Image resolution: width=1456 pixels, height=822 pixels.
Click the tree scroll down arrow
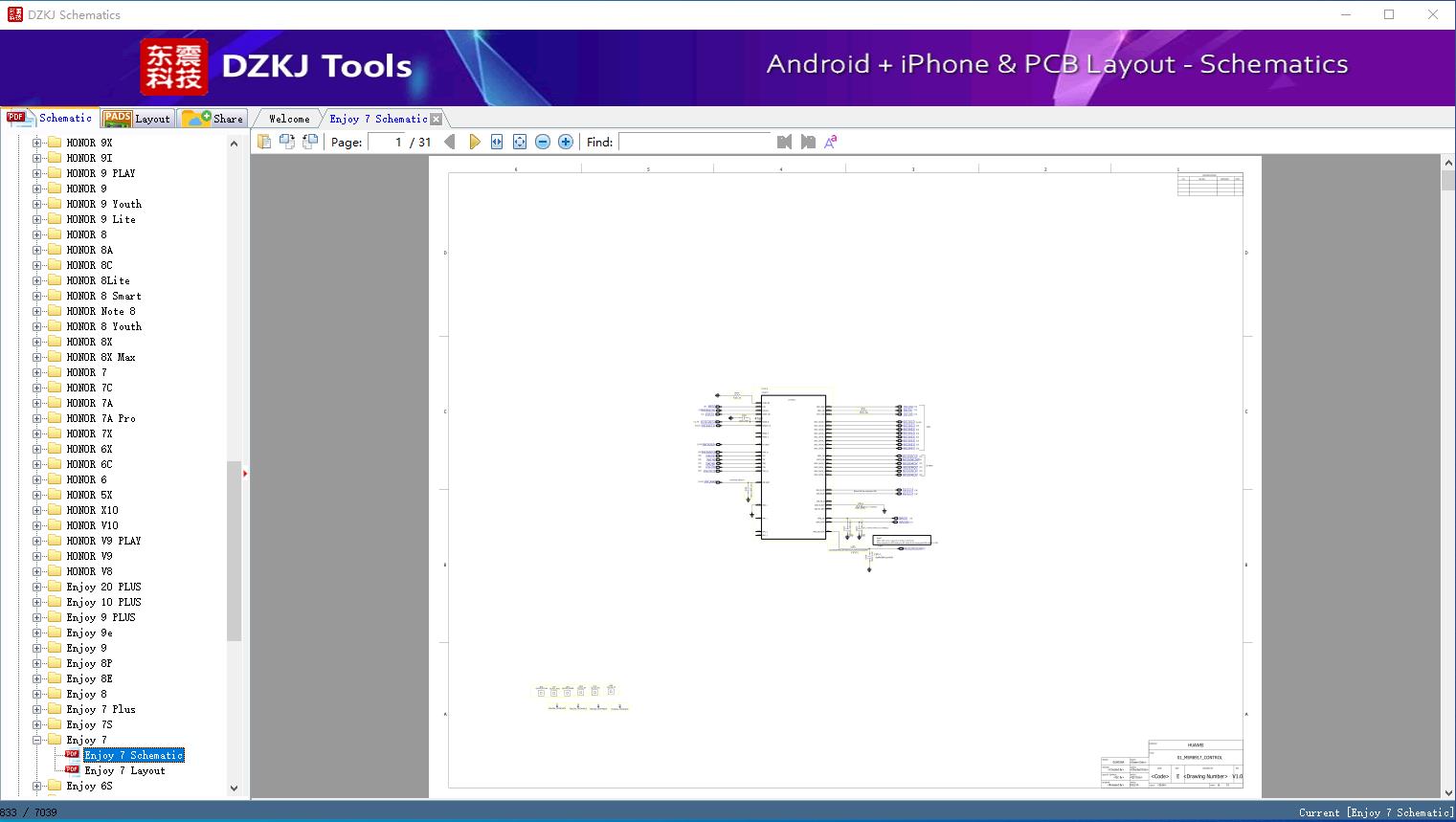click(234, 789)
